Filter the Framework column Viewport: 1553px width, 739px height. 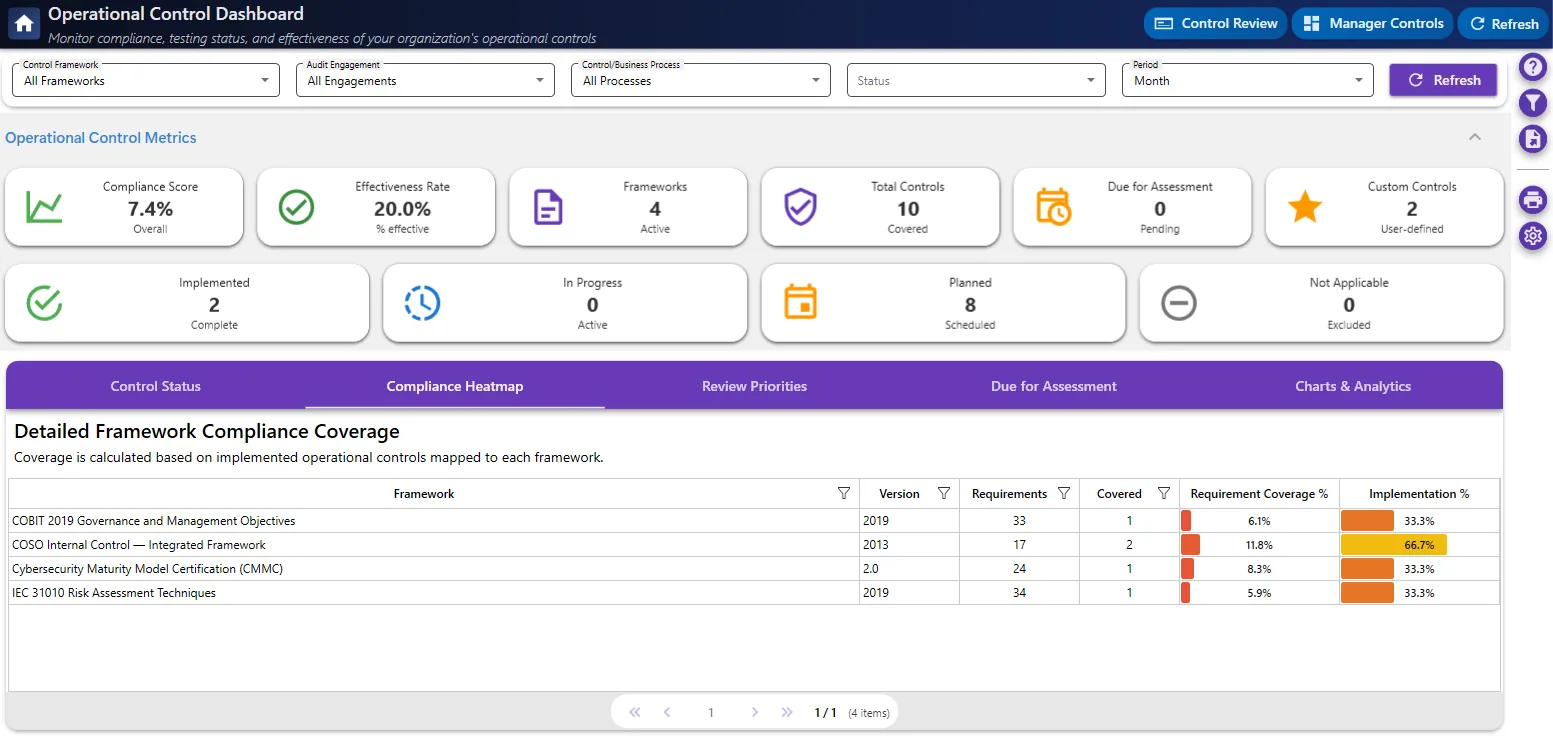tap(844, 494)
